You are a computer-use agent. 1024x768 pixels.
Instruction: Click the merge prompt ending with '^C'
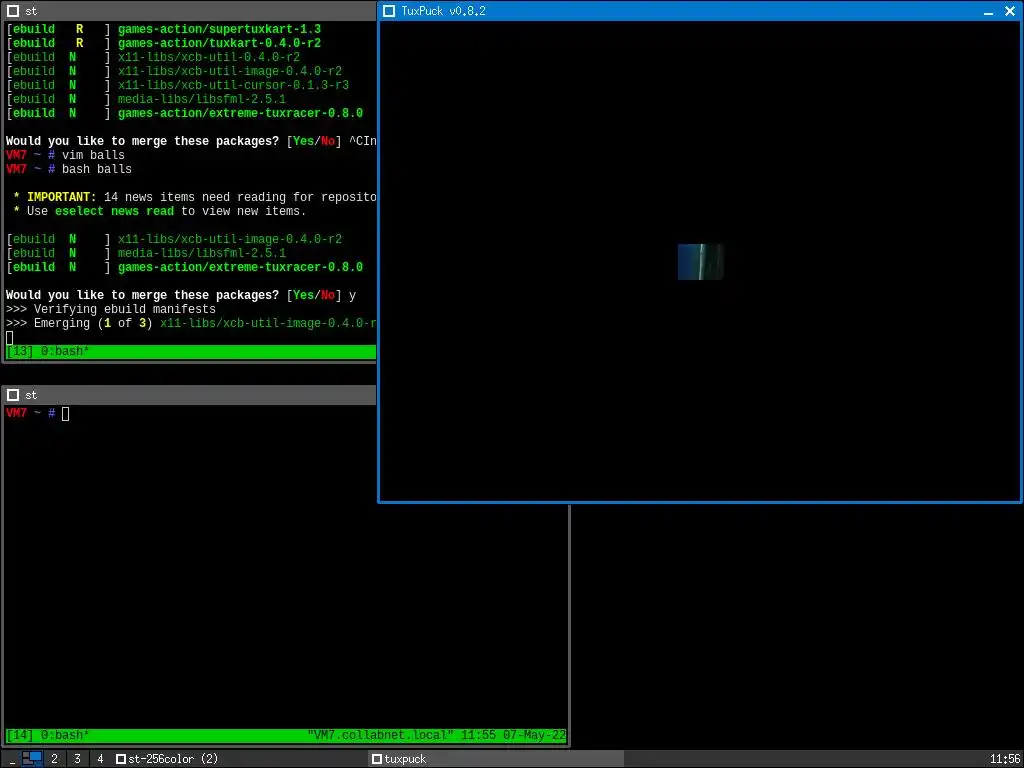tap(191, 141)
